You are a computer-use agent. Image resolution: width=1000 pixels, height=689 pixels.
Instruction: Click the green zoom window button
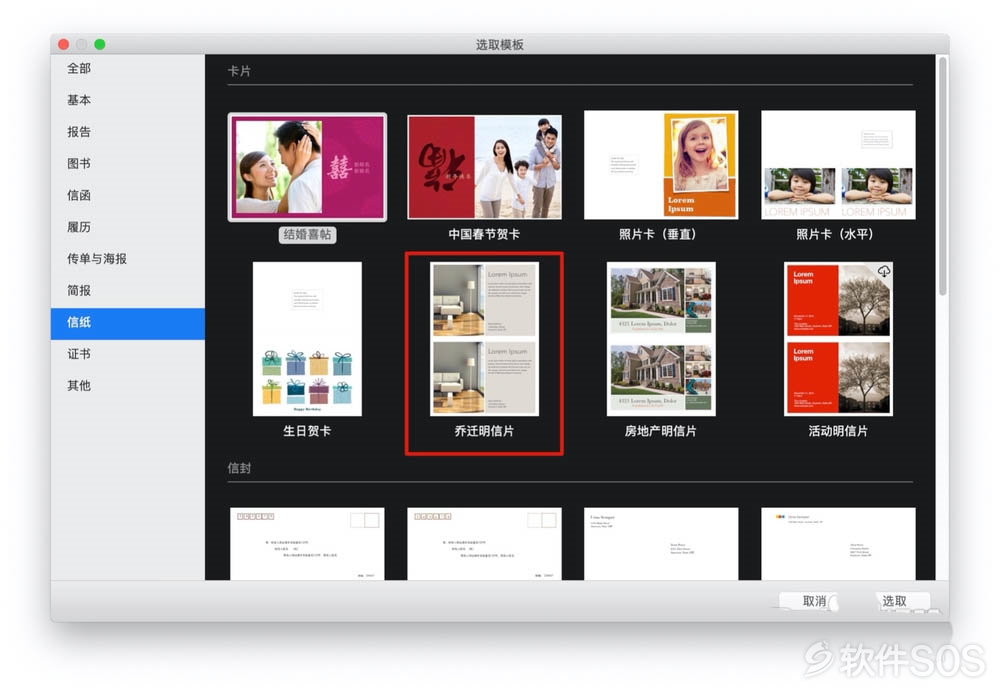[99, 44]
